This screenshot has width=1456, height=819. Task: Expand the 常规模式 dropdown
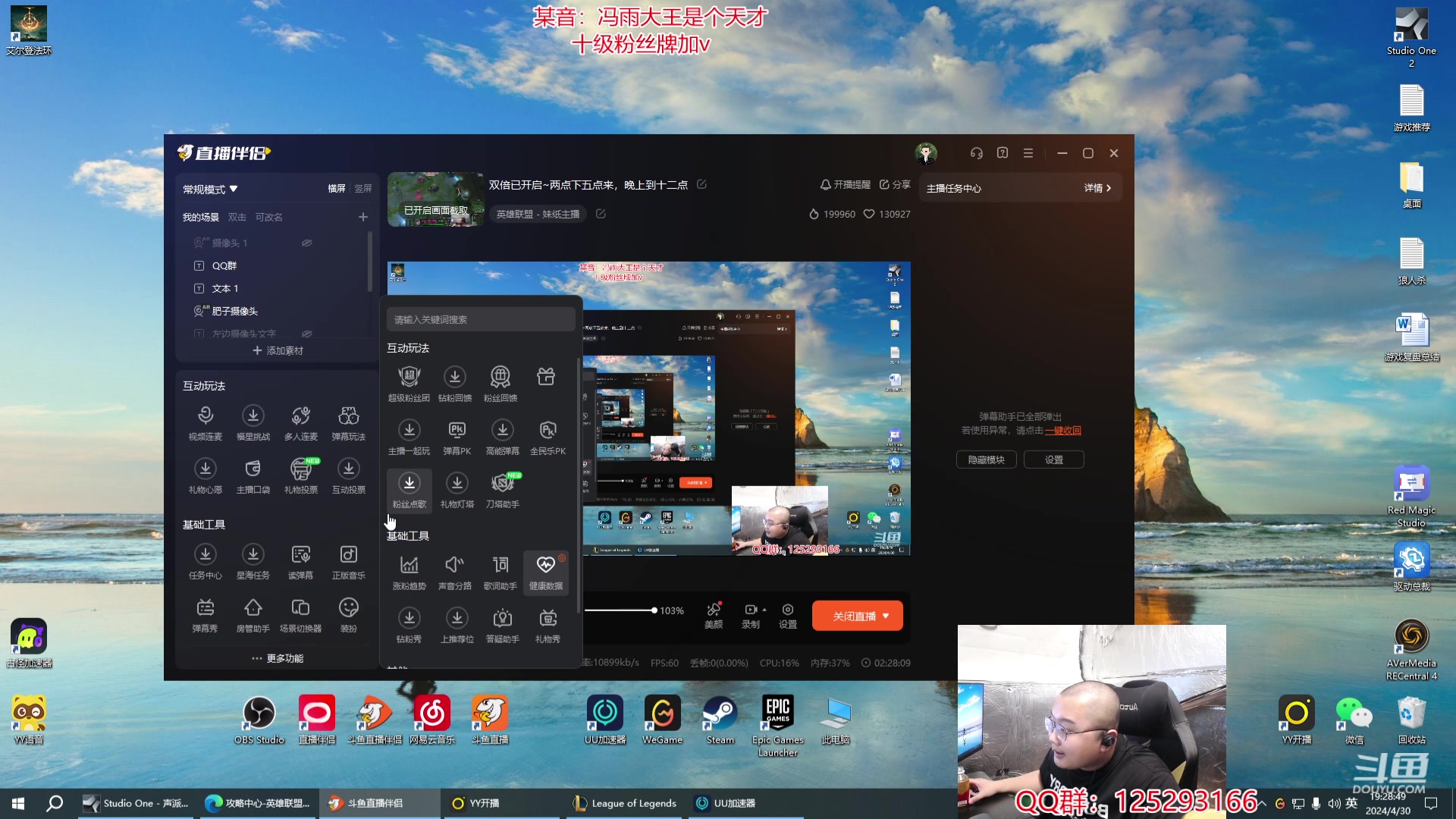click(x=210, y=188)
